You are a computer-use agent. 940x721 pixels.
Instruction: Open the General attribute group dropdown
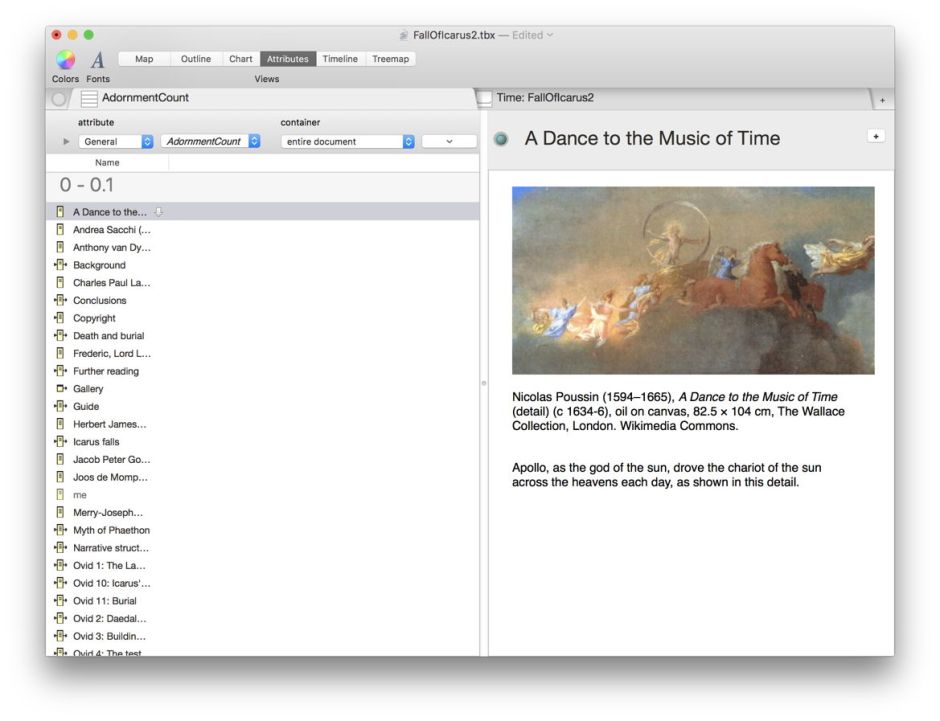point(117,142)
